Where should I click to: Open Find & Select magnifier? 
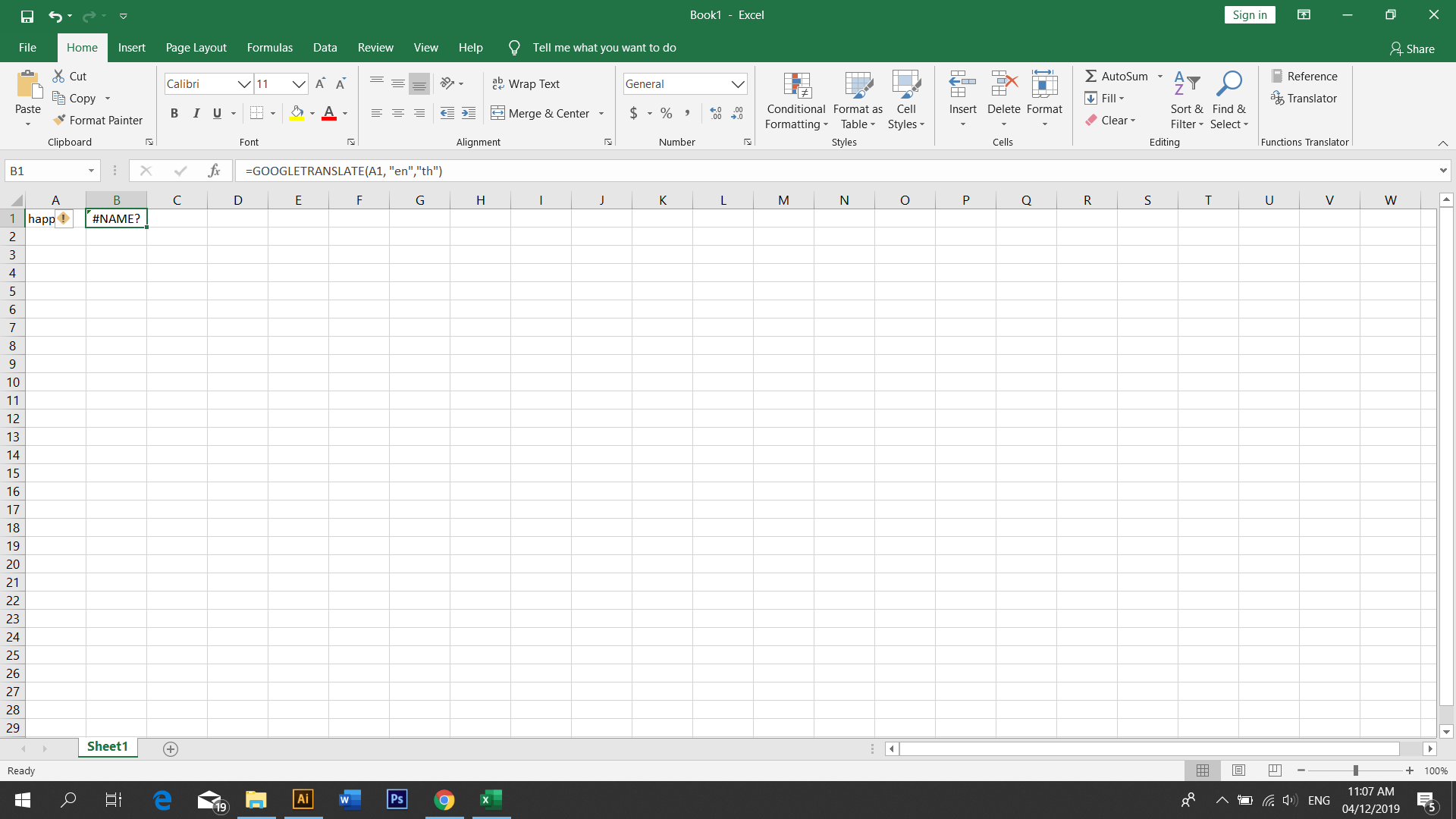click(x=1228, y=85)
